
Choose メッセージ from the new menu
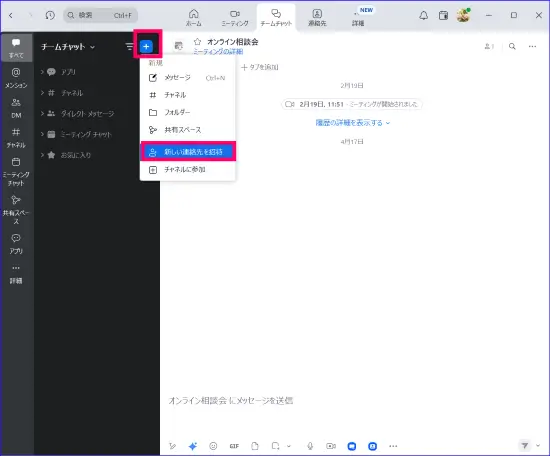point(187,78)
